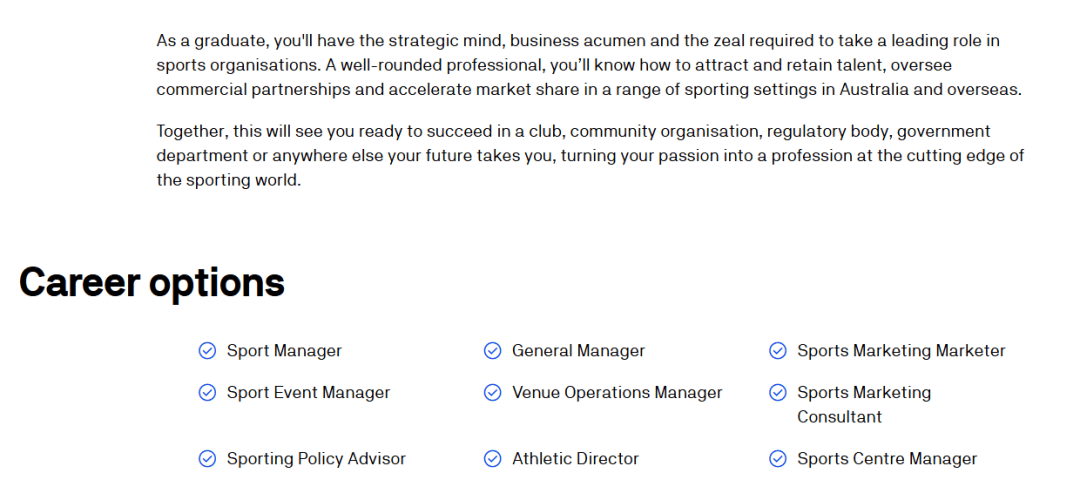The image size is (1080, 500).
Task: Click the Sports Centre Manager label
Action: point(887,459)
